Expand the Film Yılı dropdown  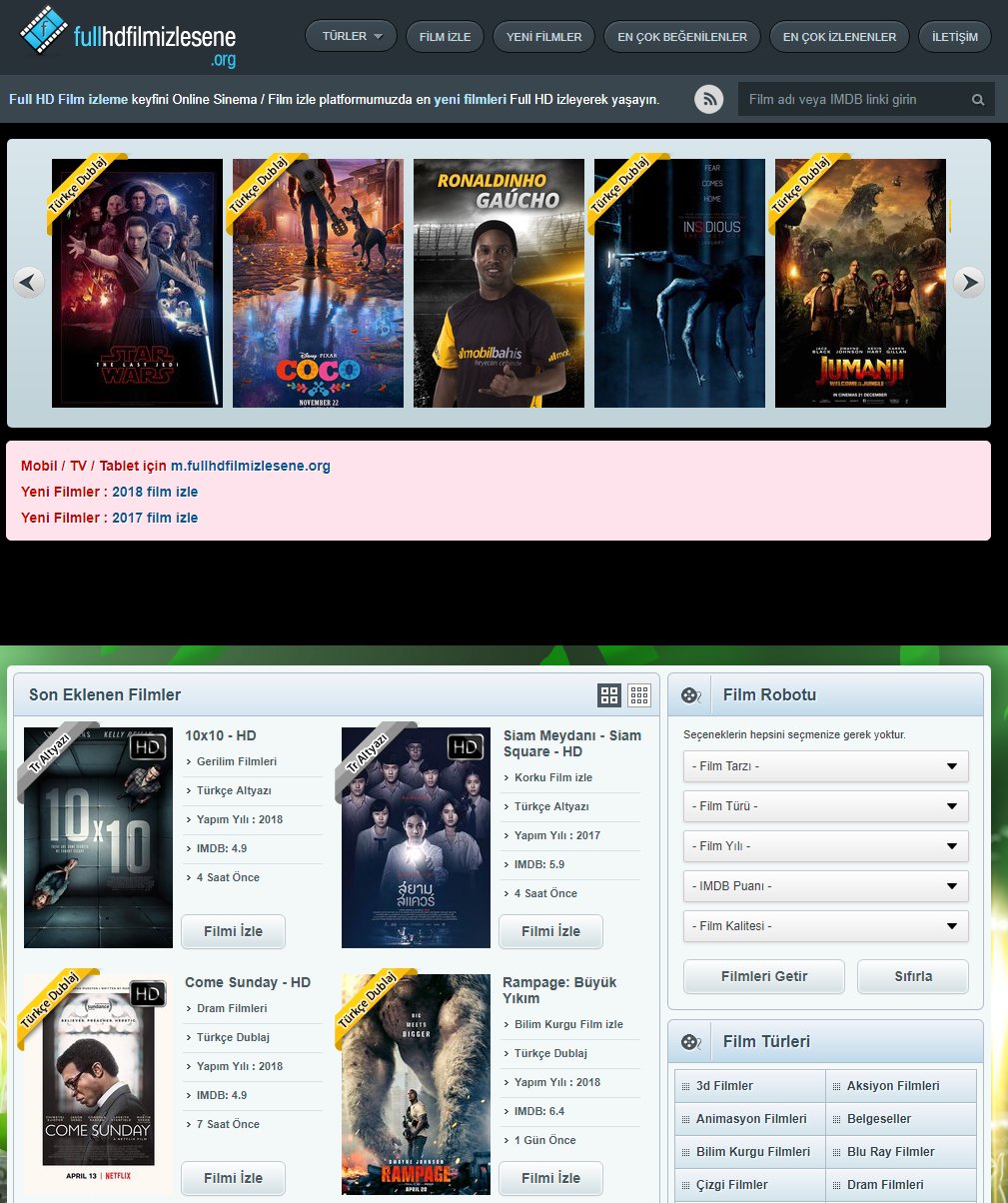coord(826,846)
